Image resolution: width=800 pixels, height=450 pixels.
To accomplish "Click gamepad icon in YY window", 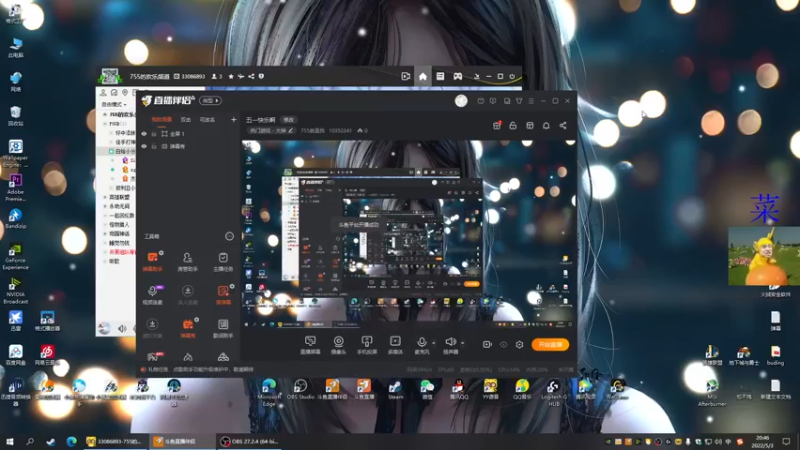I will point(458,77).
